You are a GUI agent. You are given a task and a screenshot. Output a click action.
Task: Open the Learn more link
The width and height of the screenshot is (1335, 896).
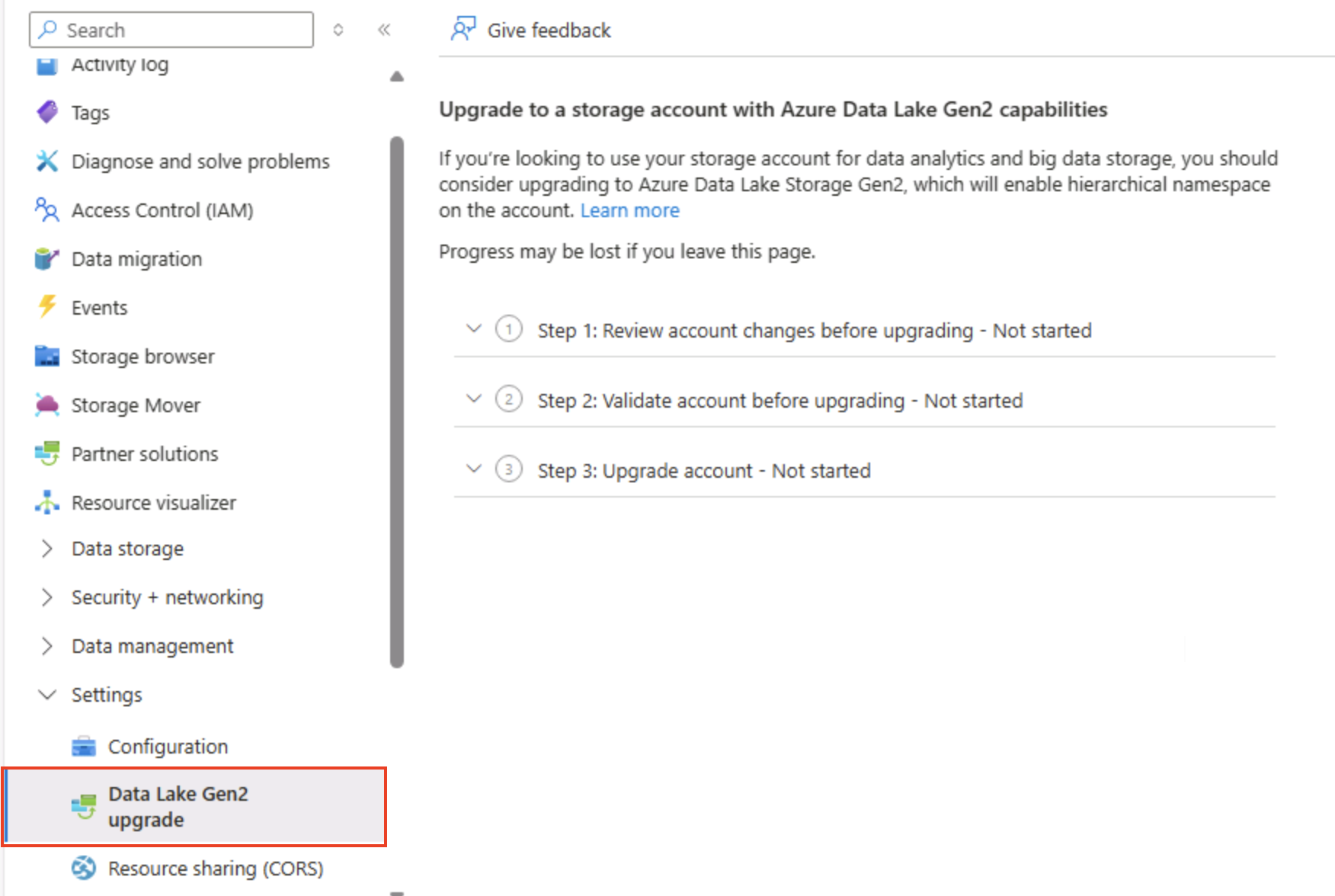629,210
